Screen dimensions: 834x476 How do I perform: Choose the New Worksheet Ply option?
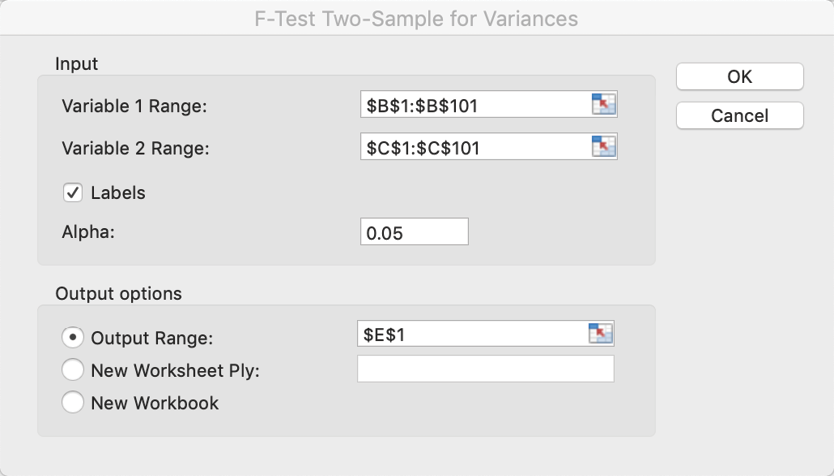coord(73,370)
